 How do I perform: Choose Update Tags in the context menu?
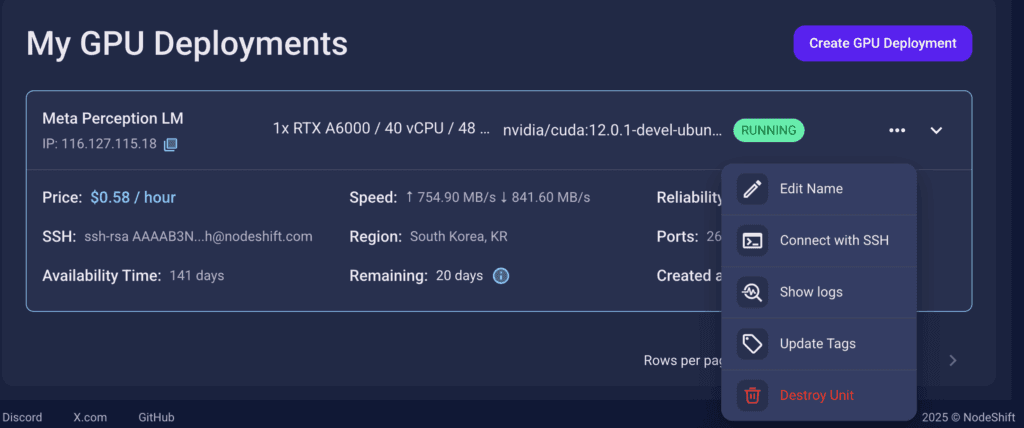(819, 344)
